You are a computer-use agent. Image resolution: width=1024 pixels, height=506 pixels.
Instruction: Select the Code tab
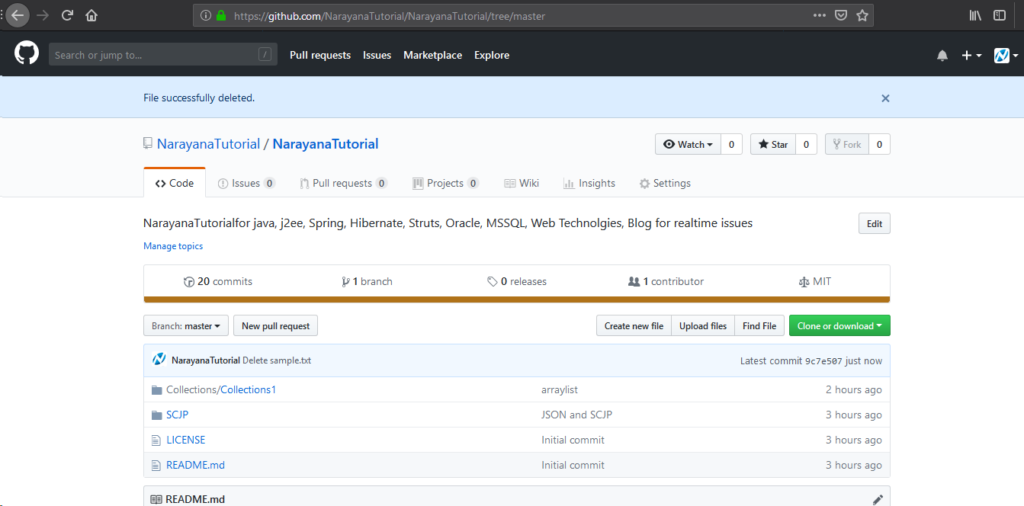[x=174, y=183]
